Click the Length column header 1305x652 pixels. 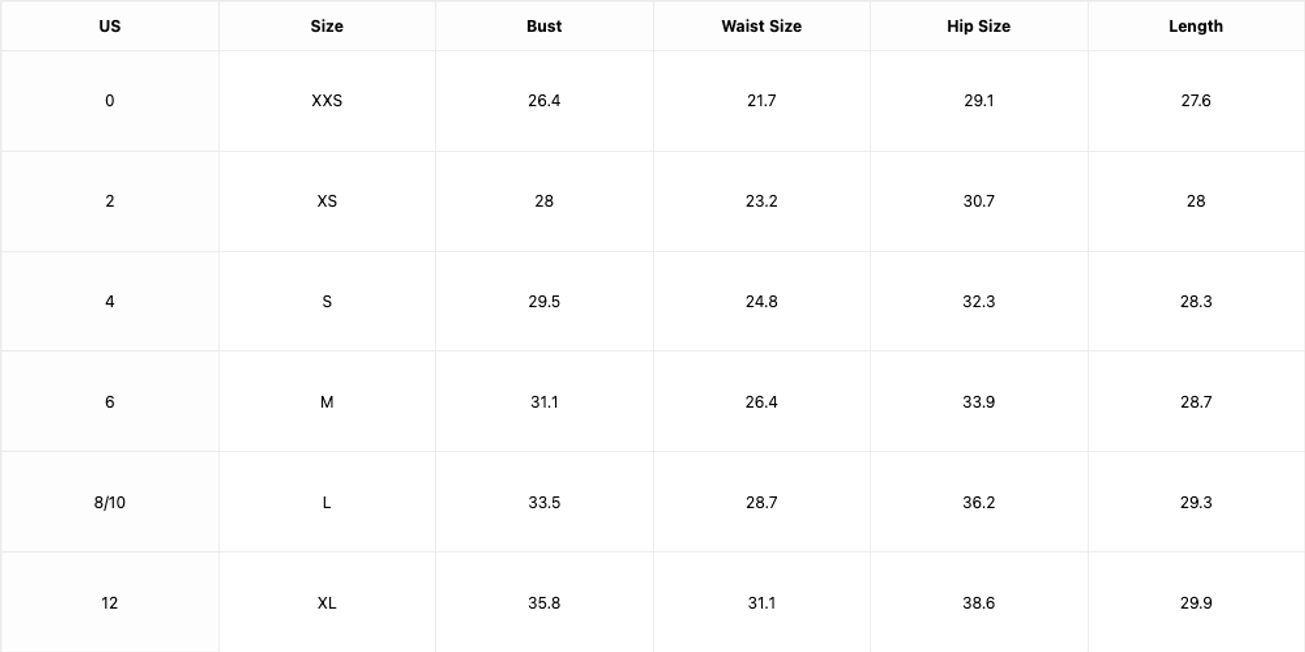pyautogui.click(x=1195, y=27)
